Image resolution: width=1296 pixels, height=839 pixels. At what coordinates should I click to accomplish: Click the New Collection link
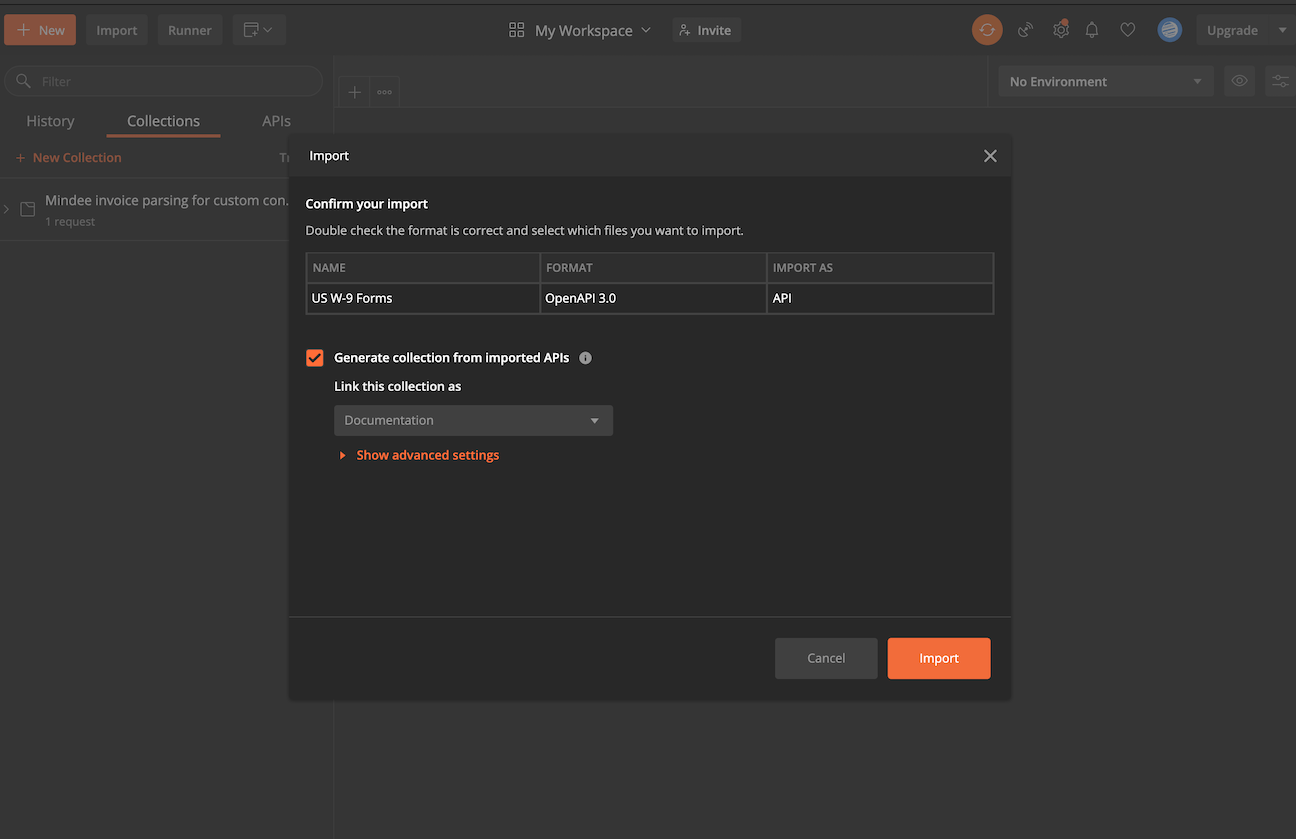[x=68, y=157]
